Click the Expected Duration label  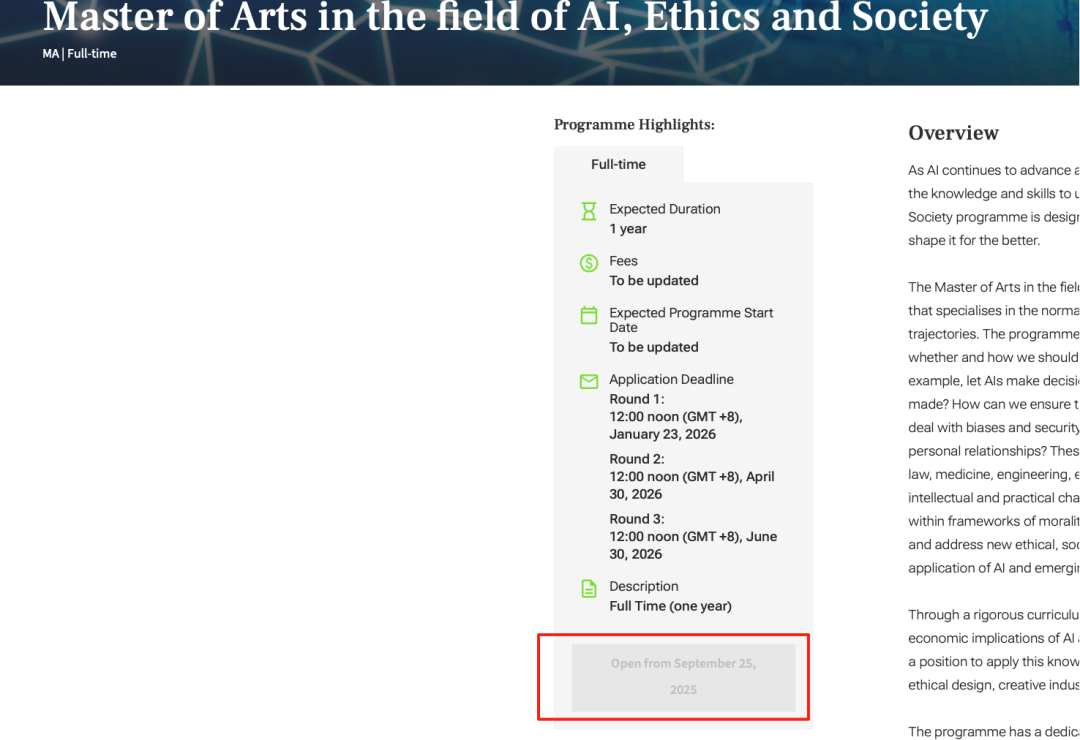tap(665, 209)
